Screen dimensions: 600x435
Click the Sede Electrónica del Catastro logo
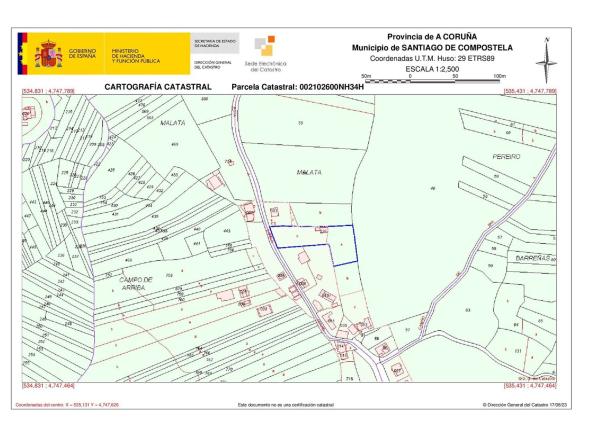coord(265,55)
